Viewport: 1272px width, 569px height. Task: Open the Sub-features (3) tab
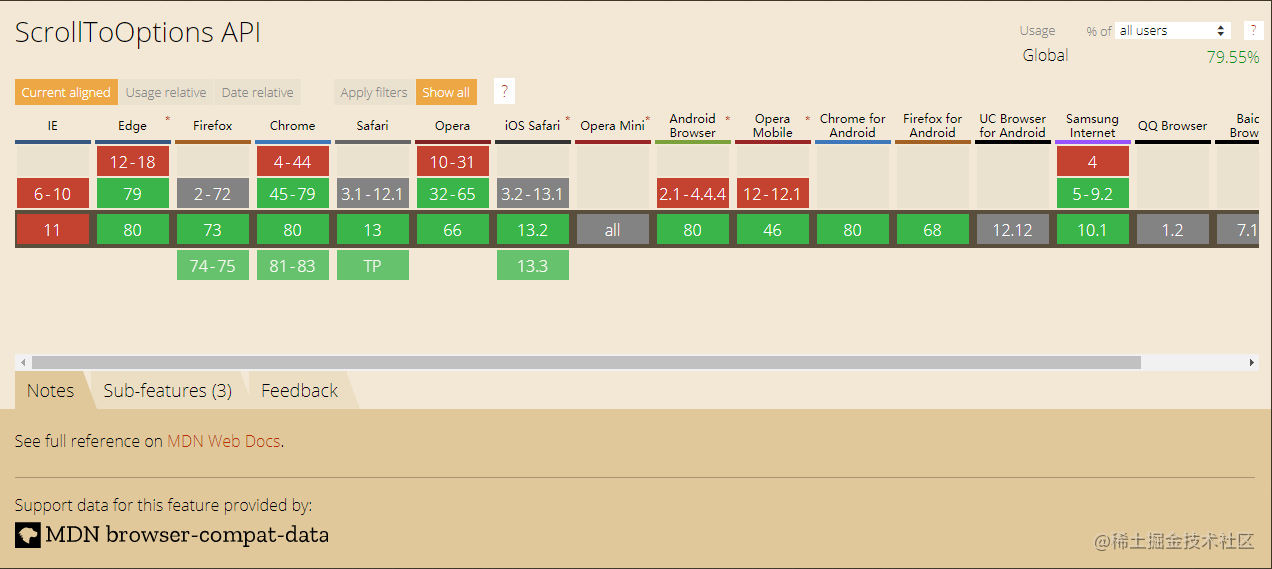pos(167,390)
